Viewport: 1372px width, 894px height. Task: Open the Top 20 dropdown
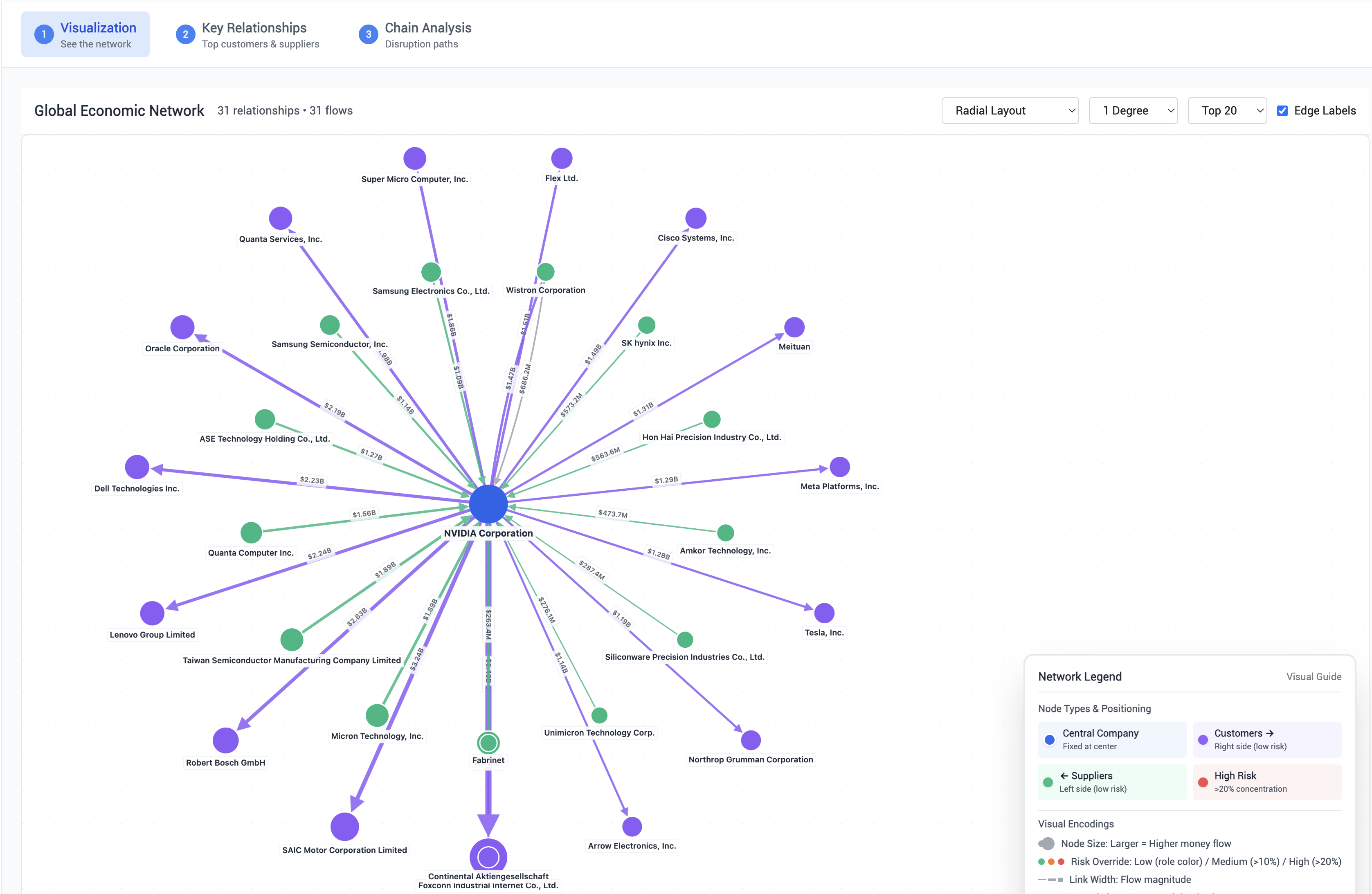coord(1227,110)
